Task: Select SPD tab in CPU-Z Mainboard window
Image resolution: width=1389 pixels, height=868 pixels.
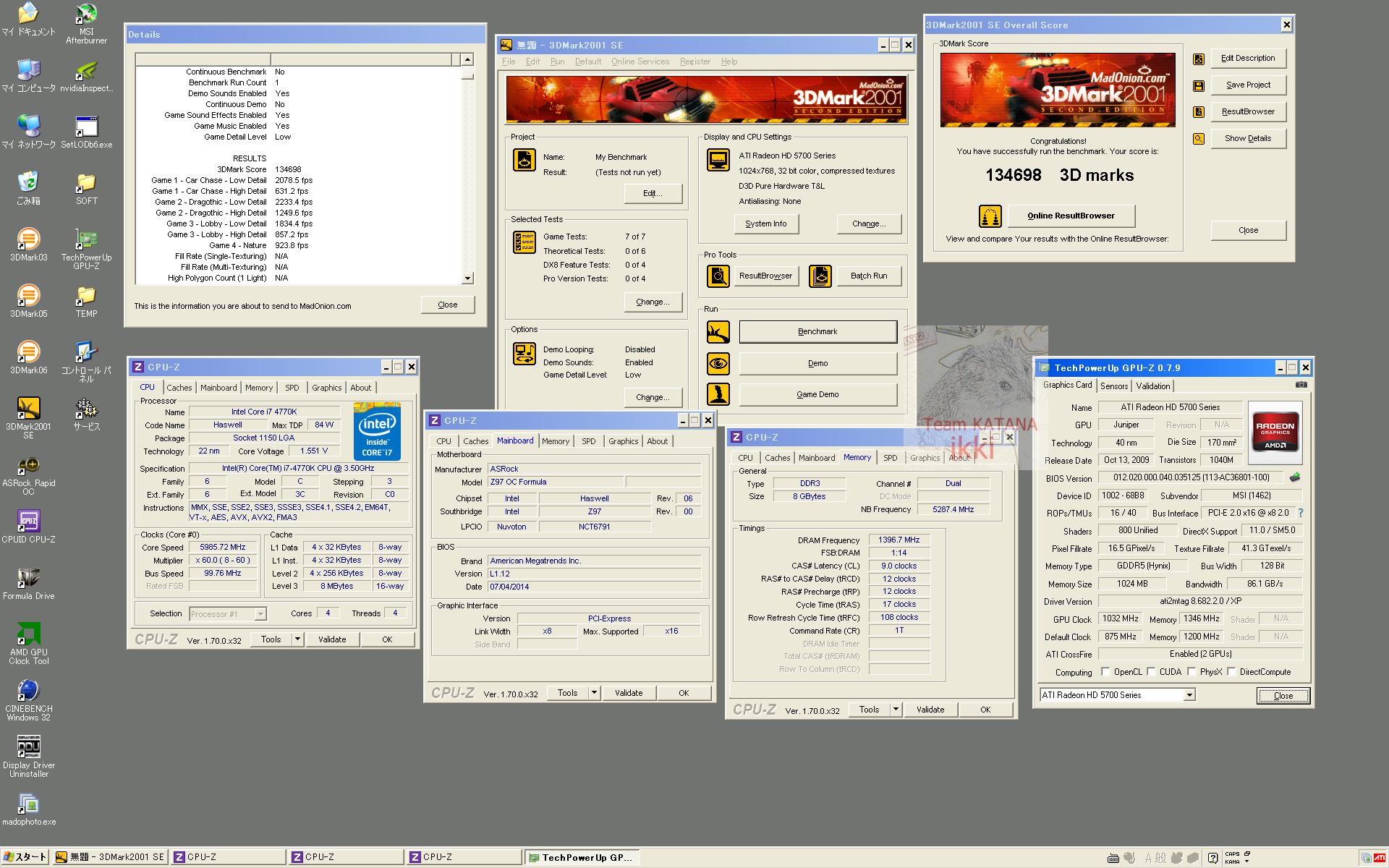Action: pos(588,441)
